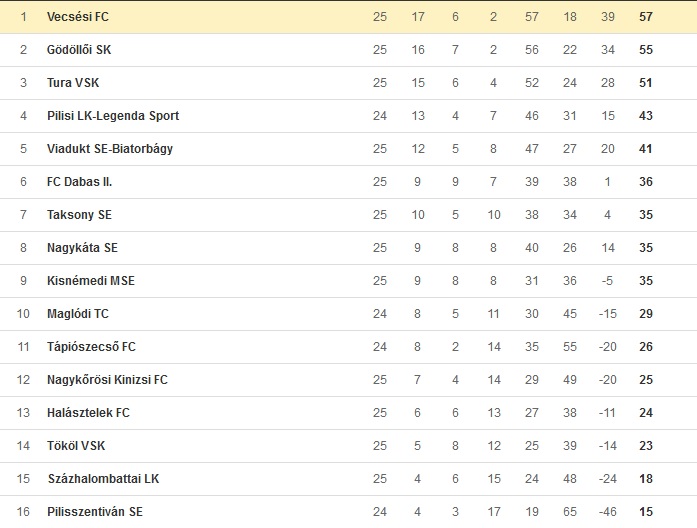This screenshot has width=697, height=528.
Task: Click Nagykáta SE in the table
Action: click(82, 248)
